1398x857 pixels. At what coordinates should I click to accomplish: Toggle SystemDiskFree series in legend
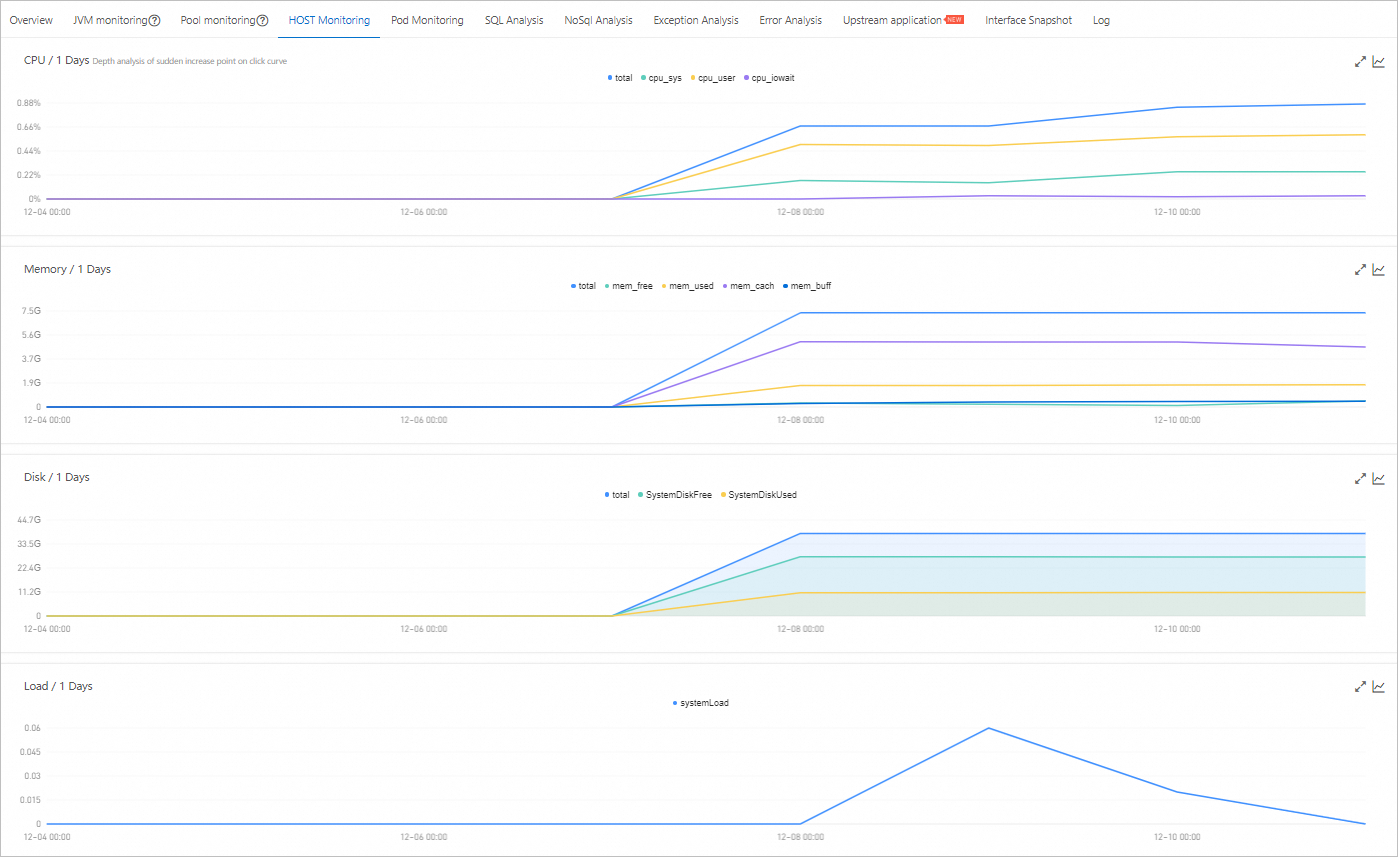pyautogui.click(x=675, y=495)
